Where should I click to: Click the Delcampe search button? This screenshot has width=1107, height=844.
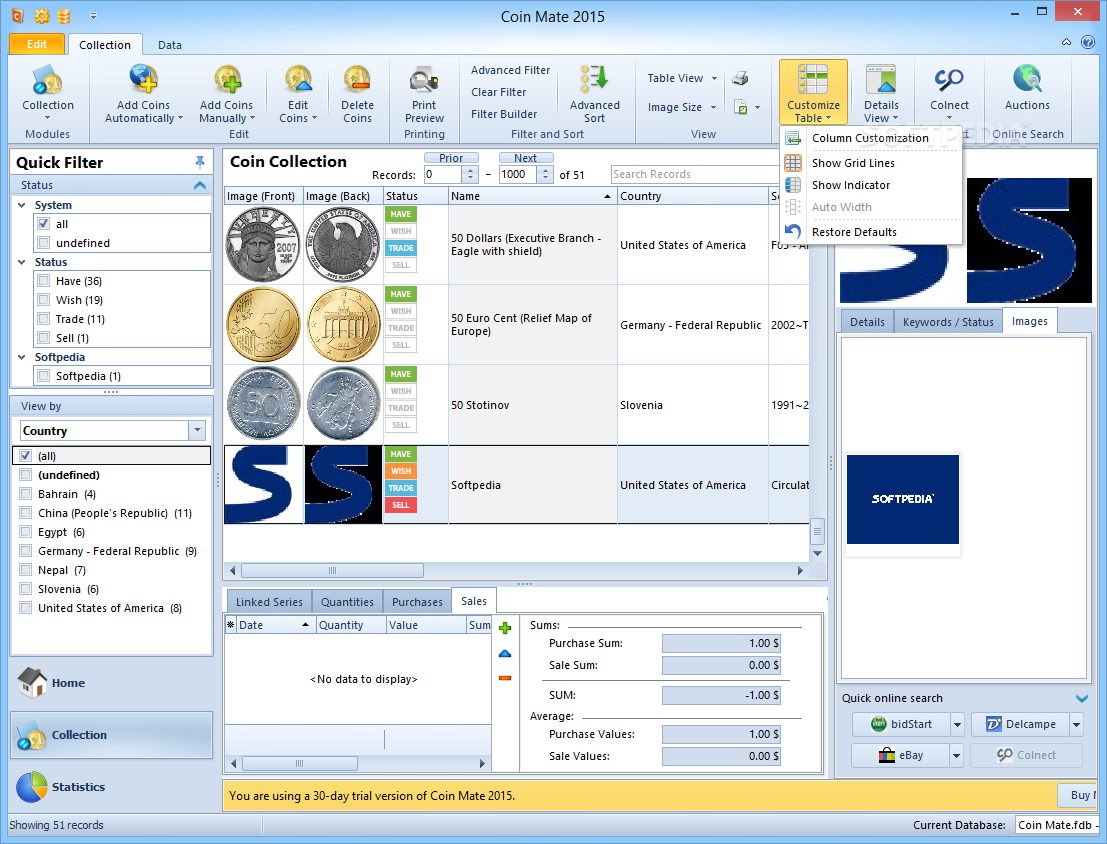1020,725
